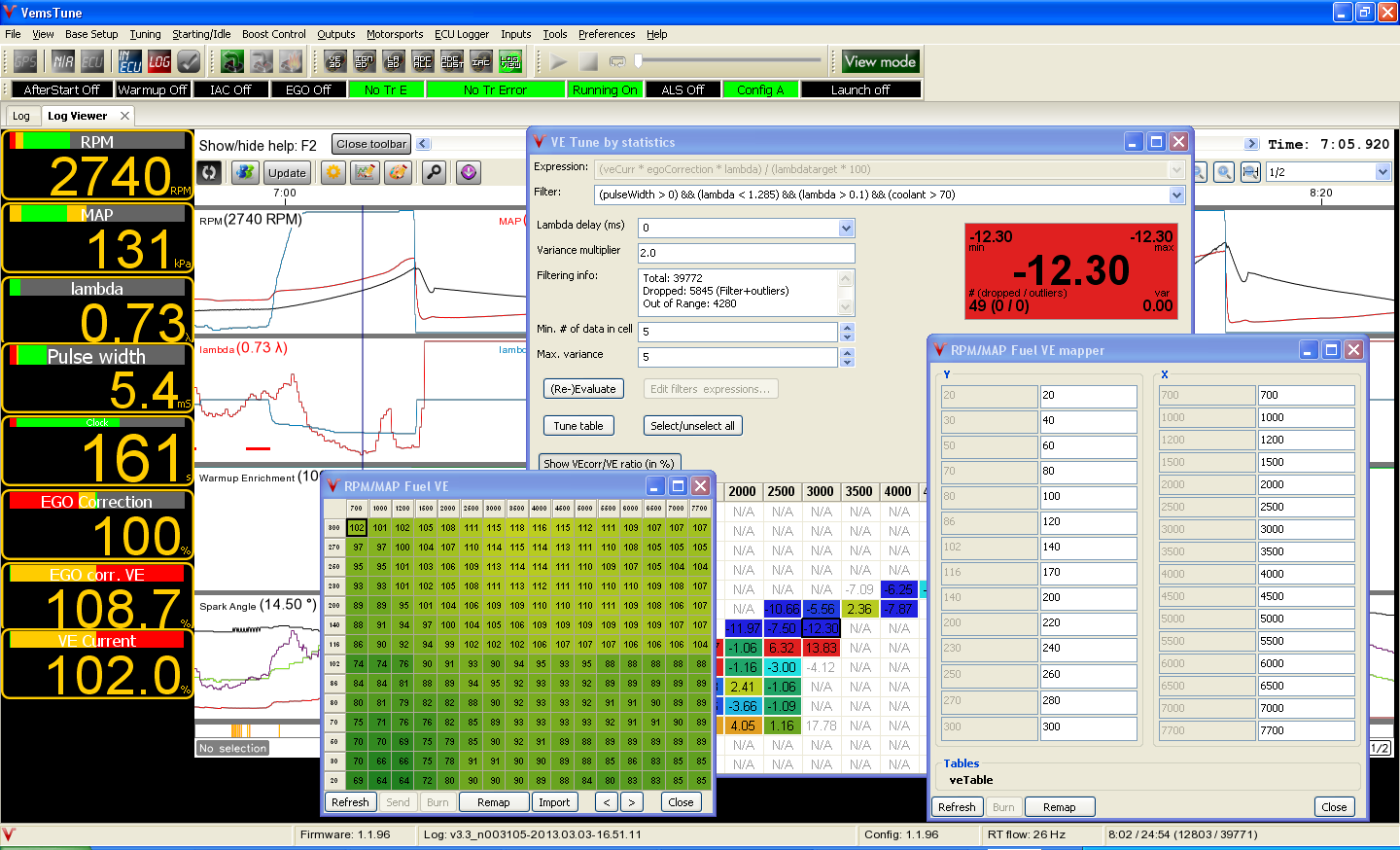Click the GPS toolbar icon
The image size is (1400, 850).
(25, 62)
